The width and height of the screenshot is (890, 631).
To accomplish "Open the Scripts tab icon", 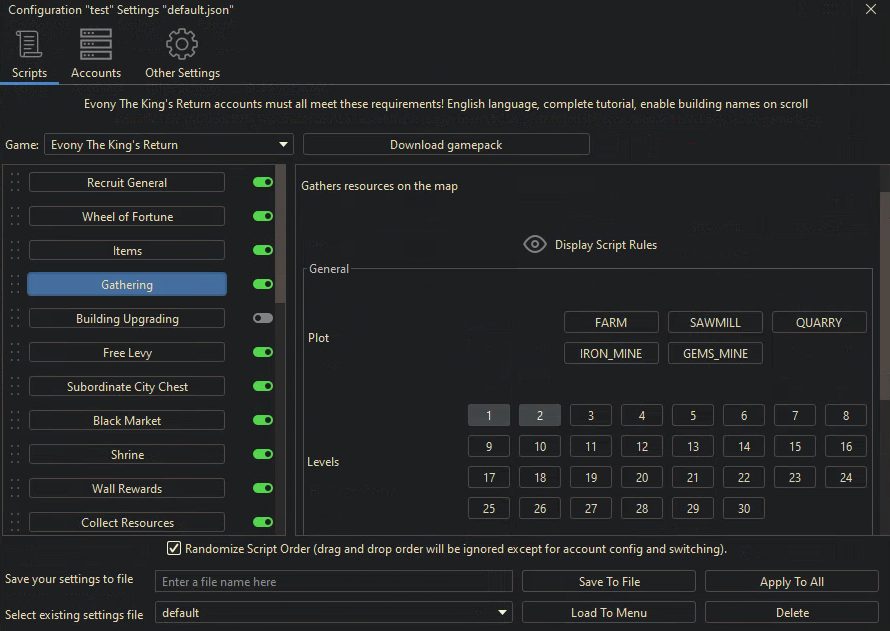I will coord(29,45).
